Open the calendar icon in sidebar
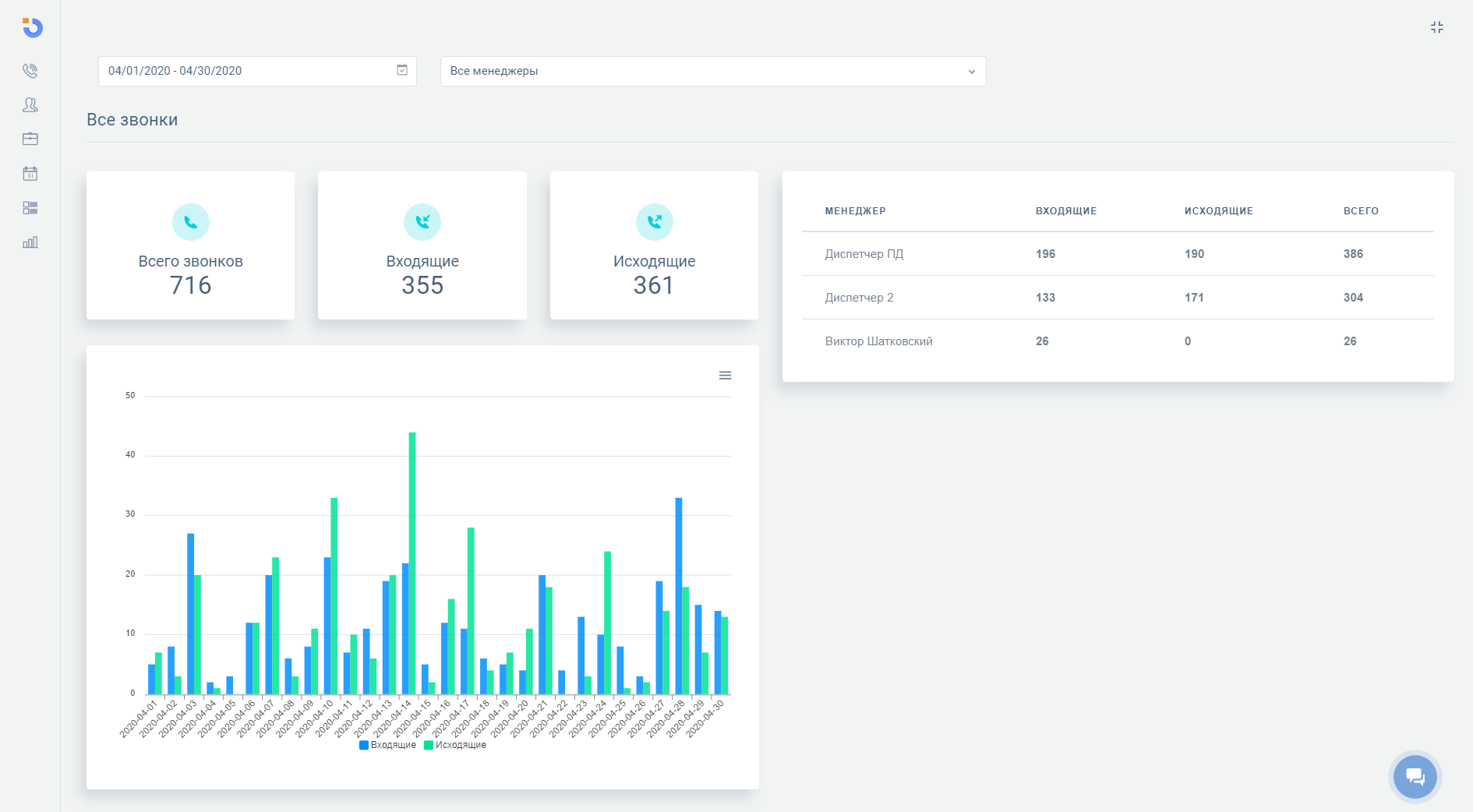The width and height of the screenshot is (1473, 812). click(x=30, y=174)
